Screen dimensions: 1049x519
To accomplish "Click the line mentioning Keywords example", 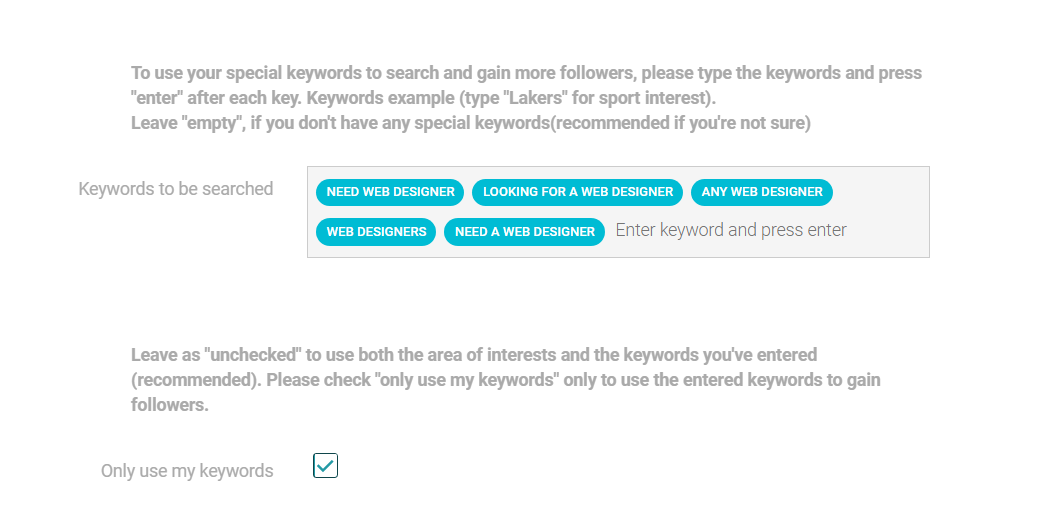I will (x=423, y=98).
